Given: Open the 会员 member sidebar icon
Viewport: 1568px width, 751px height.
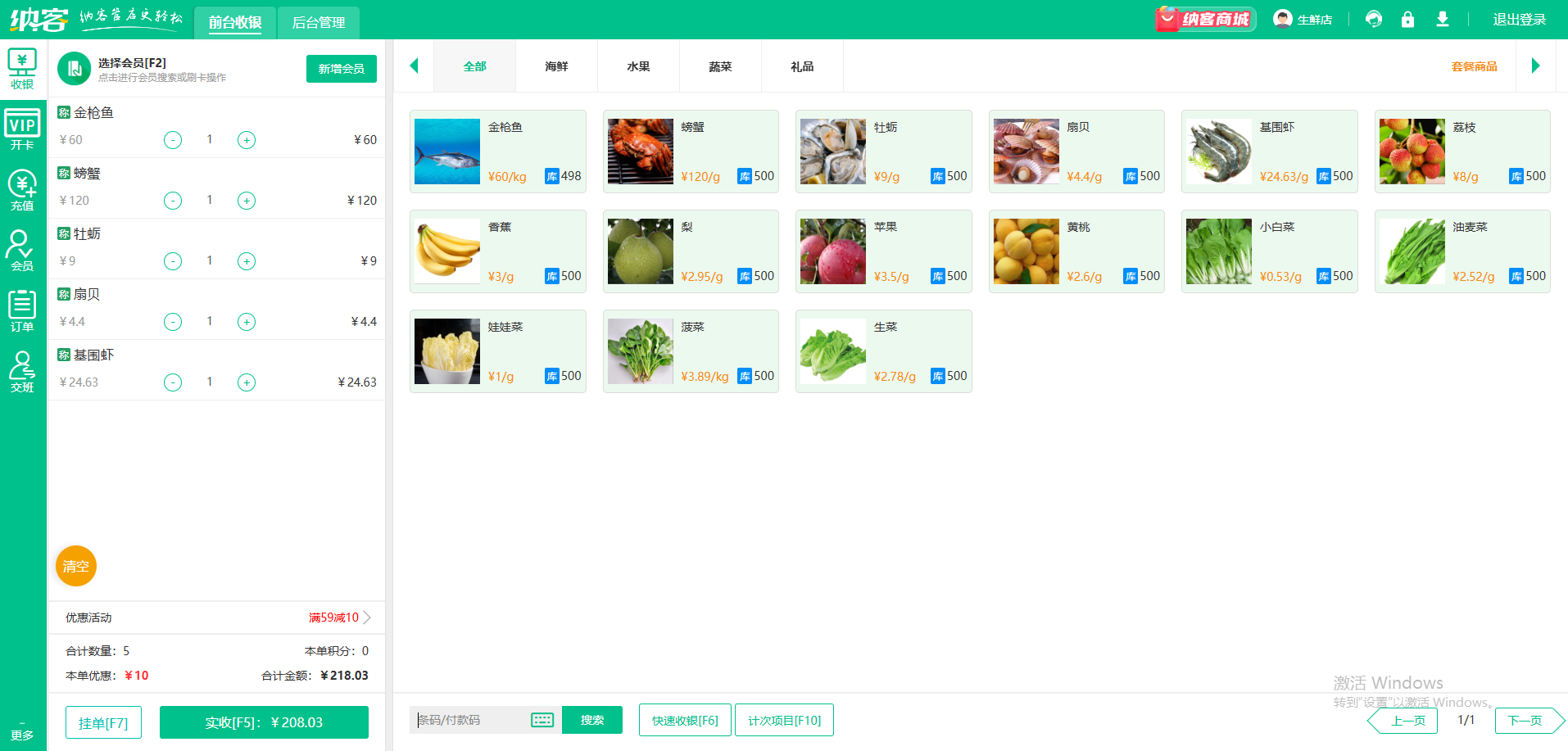Looking at the screenshot, I should click(22, 250).
